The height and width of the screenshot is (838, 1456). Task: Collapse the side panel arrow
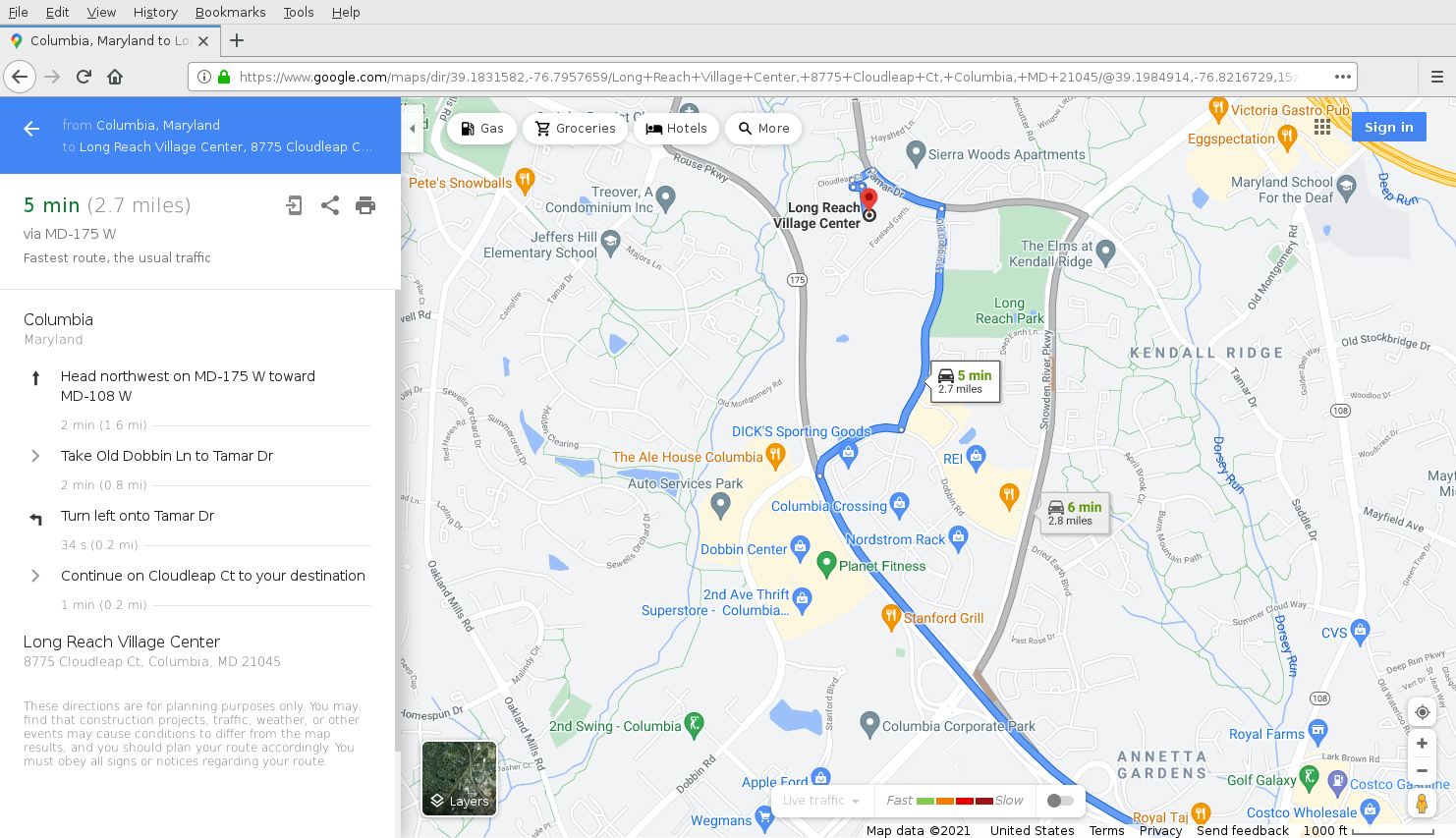pyautogui.click(x=413, y=129)
